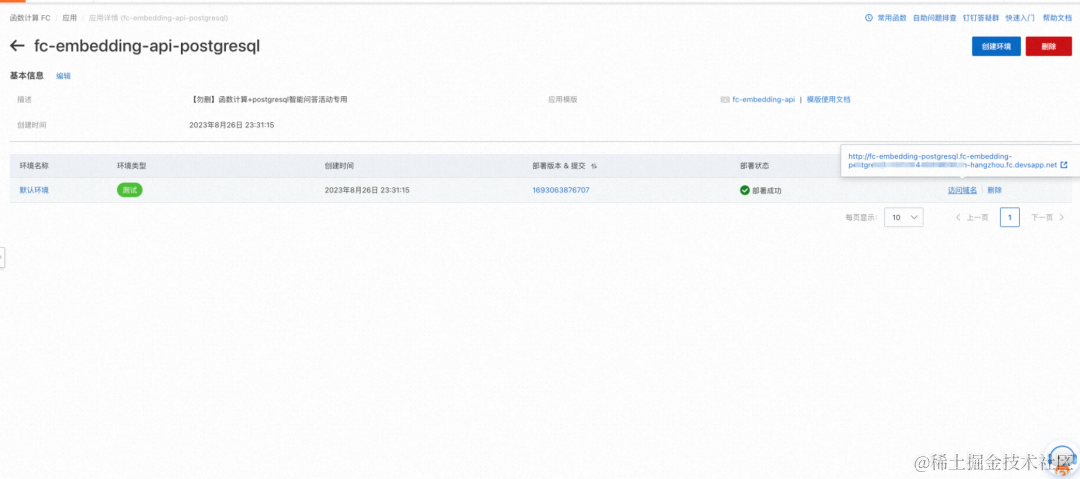Click the template icon before fc-embedding-api
1080x479 pixels.
(x=725, y=100)
